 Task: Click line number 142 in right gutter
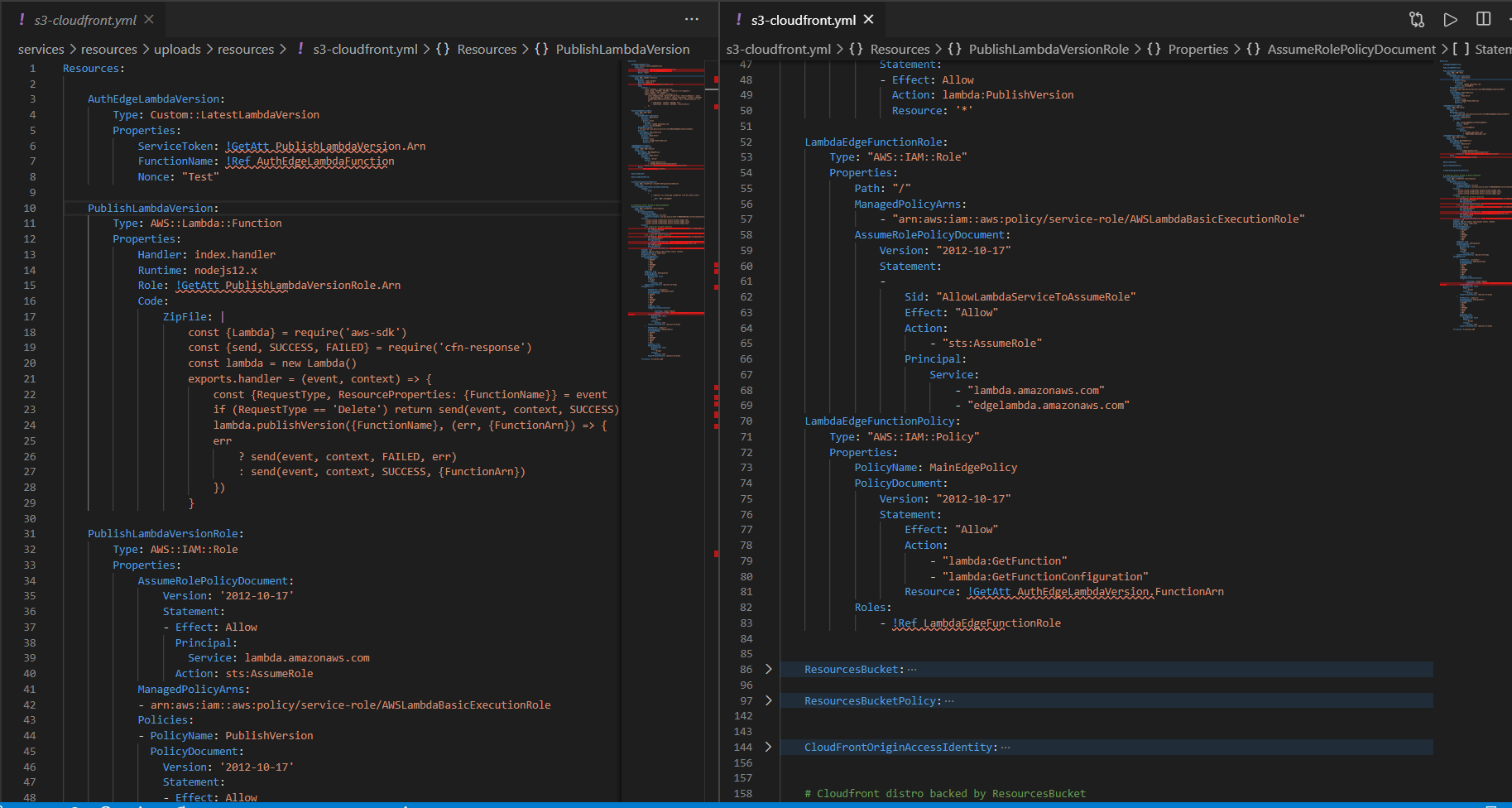point(743,716)
